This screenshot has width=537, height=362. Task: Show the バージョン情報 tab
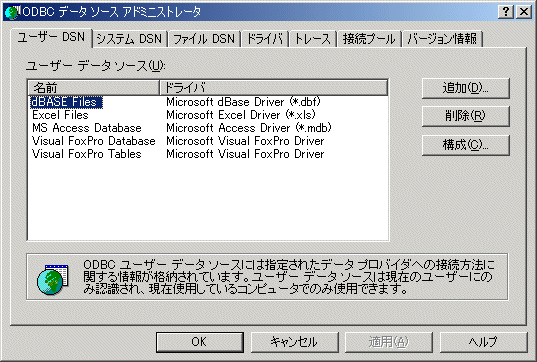(442, 39)
